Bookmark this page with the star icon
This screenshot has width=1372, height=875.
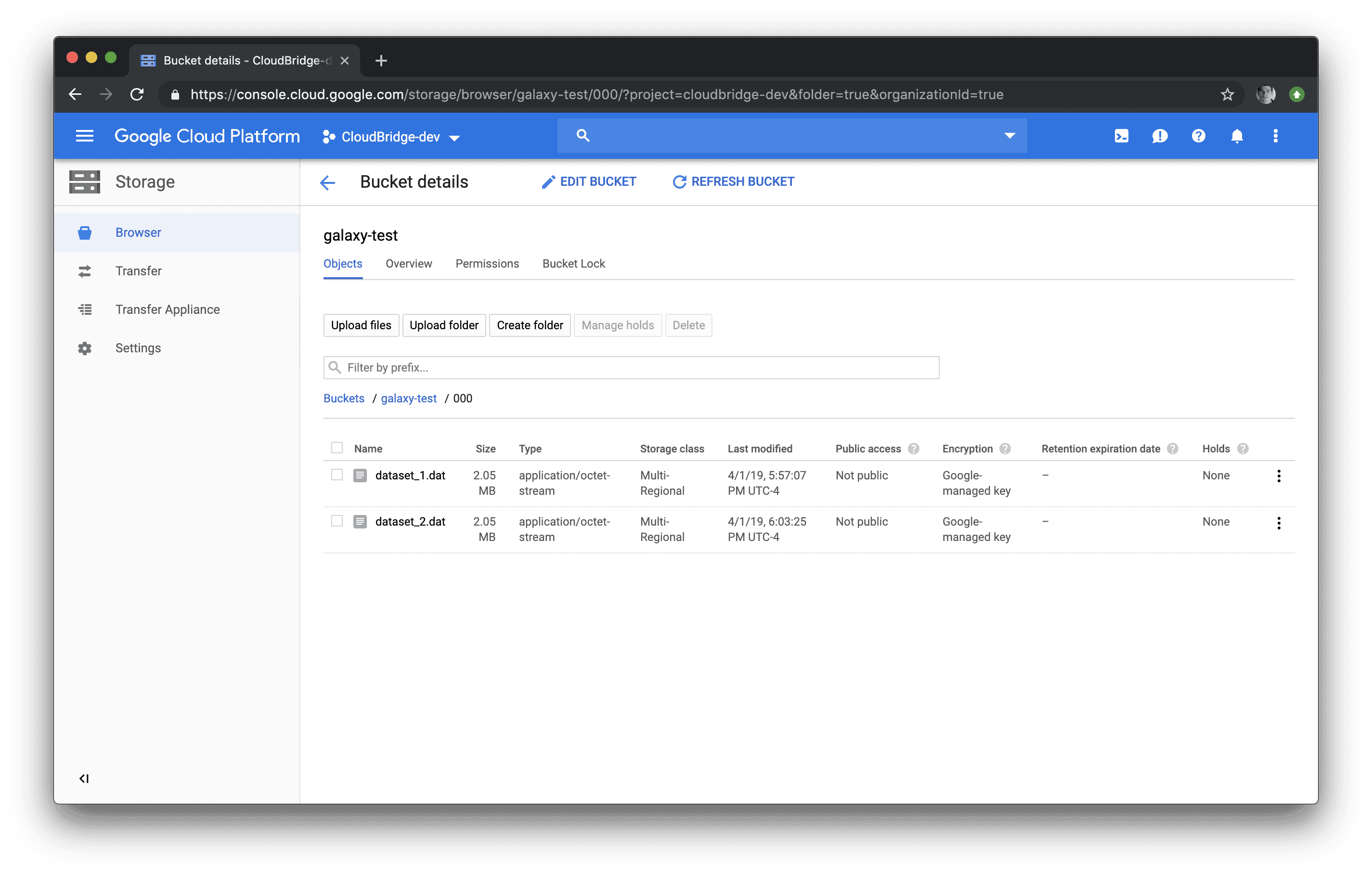1227,94
